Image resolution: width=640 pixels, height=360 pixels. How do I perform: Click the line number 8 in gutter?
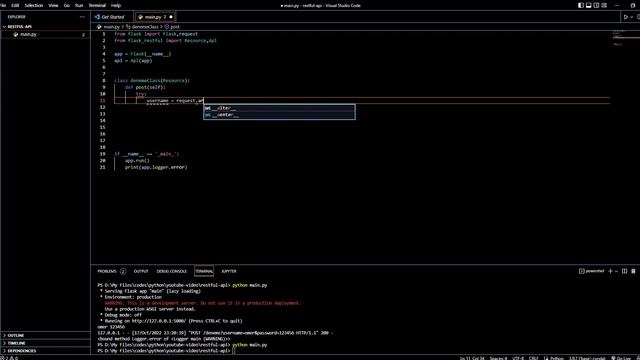pos(104,80)
